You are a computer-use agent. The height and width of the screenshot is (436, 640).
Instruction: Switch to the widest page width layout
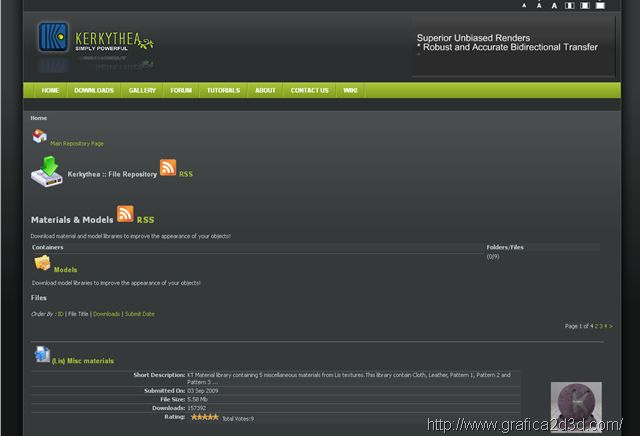coord(600,5)
